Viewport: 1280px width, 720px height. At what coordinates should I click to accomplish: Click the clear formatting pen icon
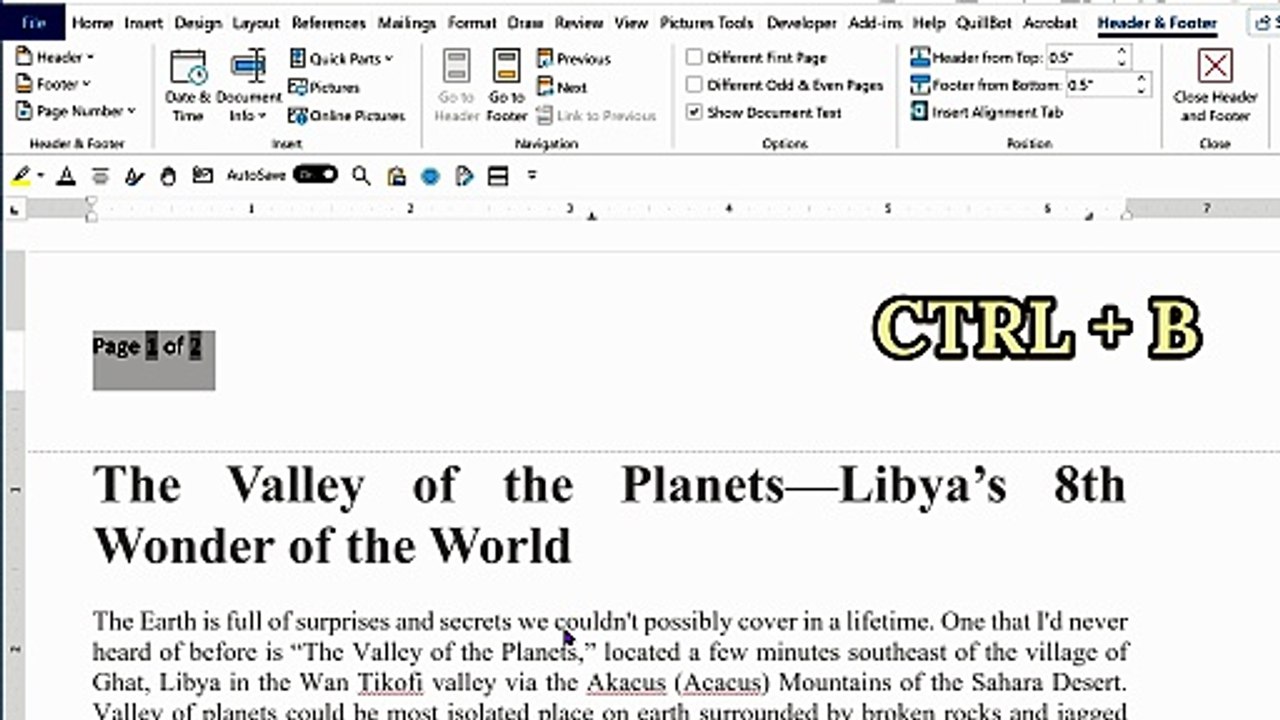134,176
